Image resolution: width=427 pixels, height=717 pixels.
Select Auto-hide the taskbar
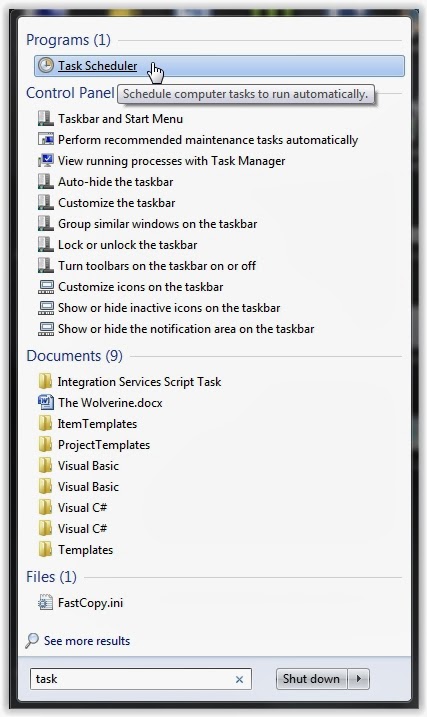[x=115, y=182]
